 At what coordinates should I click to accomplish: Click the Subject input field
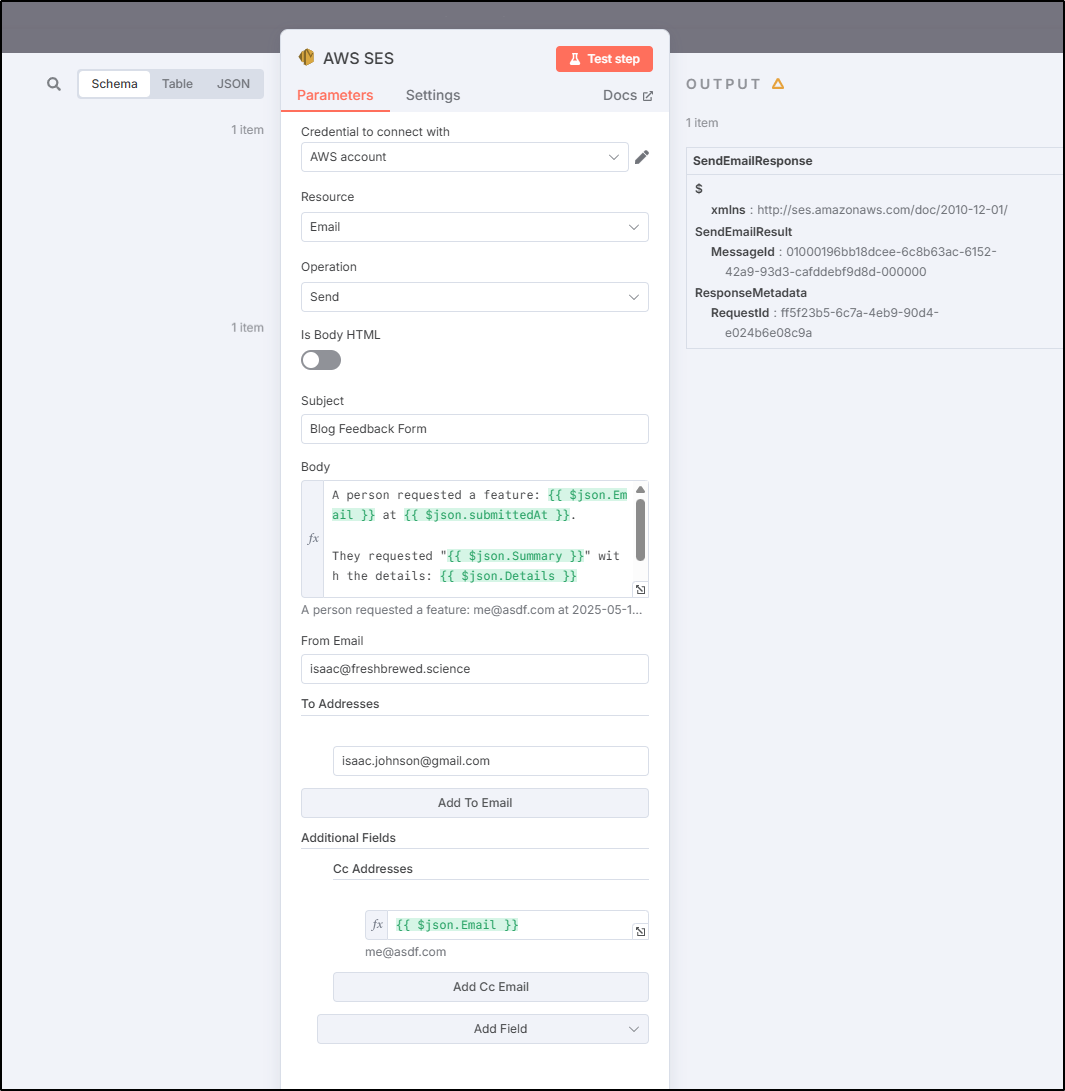pos(474,429)
